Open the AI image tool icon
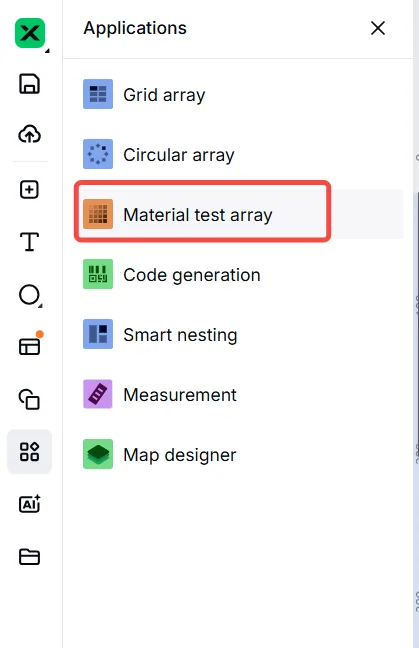 [x=30, y=504]
